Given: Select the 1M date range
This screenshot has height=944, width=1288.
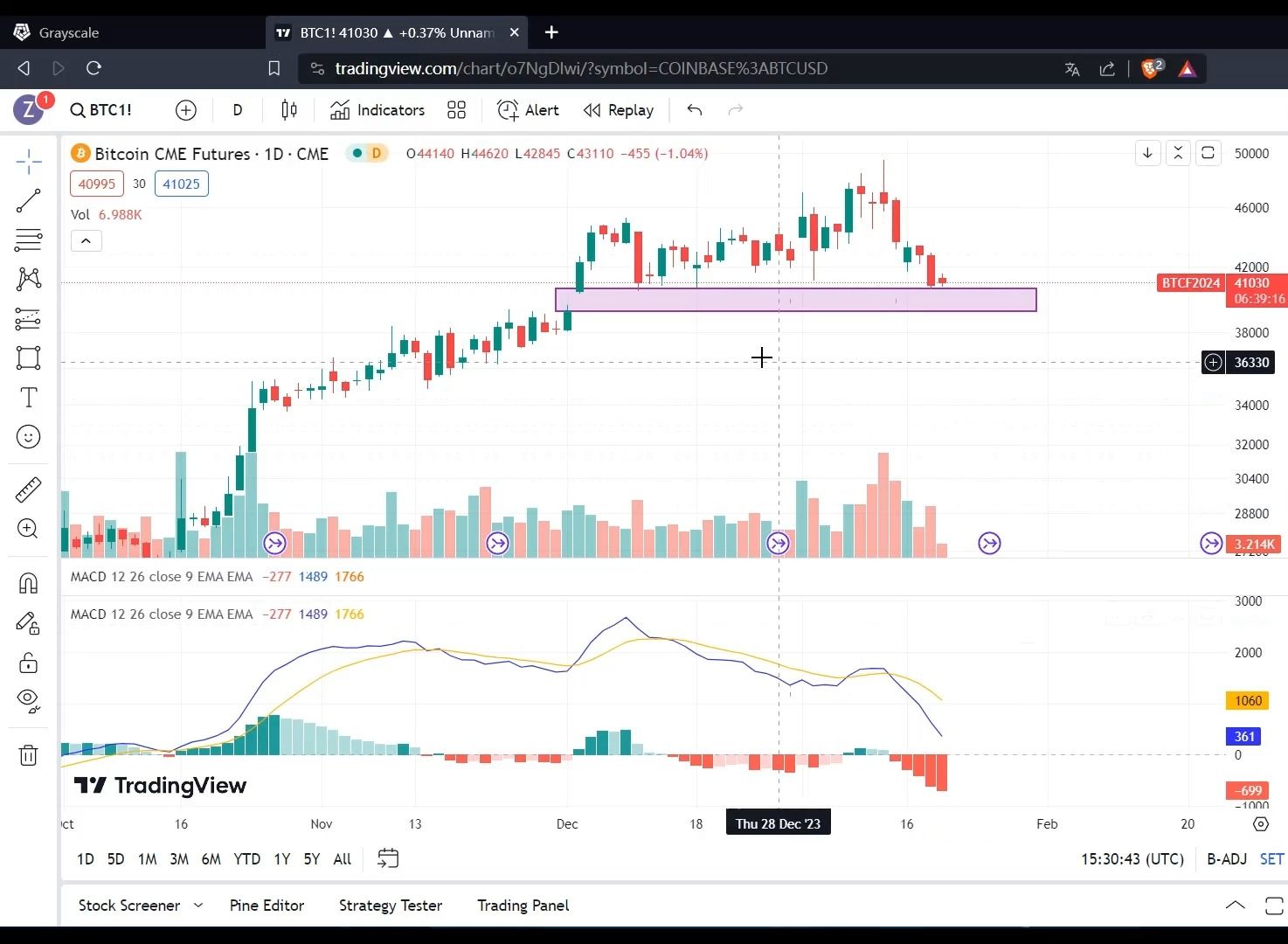Looking at the screenshot, I should pos(147,859).
